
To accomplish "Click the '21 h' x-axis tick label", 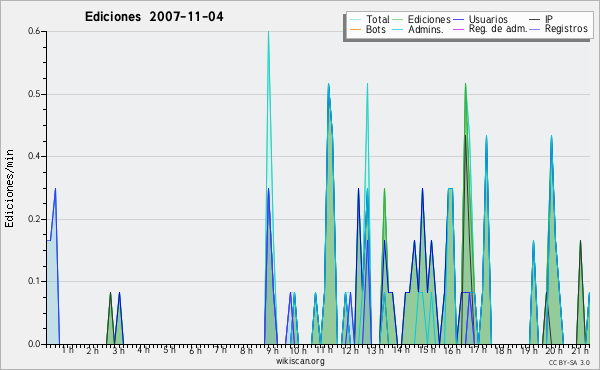I will pos(580,350).
